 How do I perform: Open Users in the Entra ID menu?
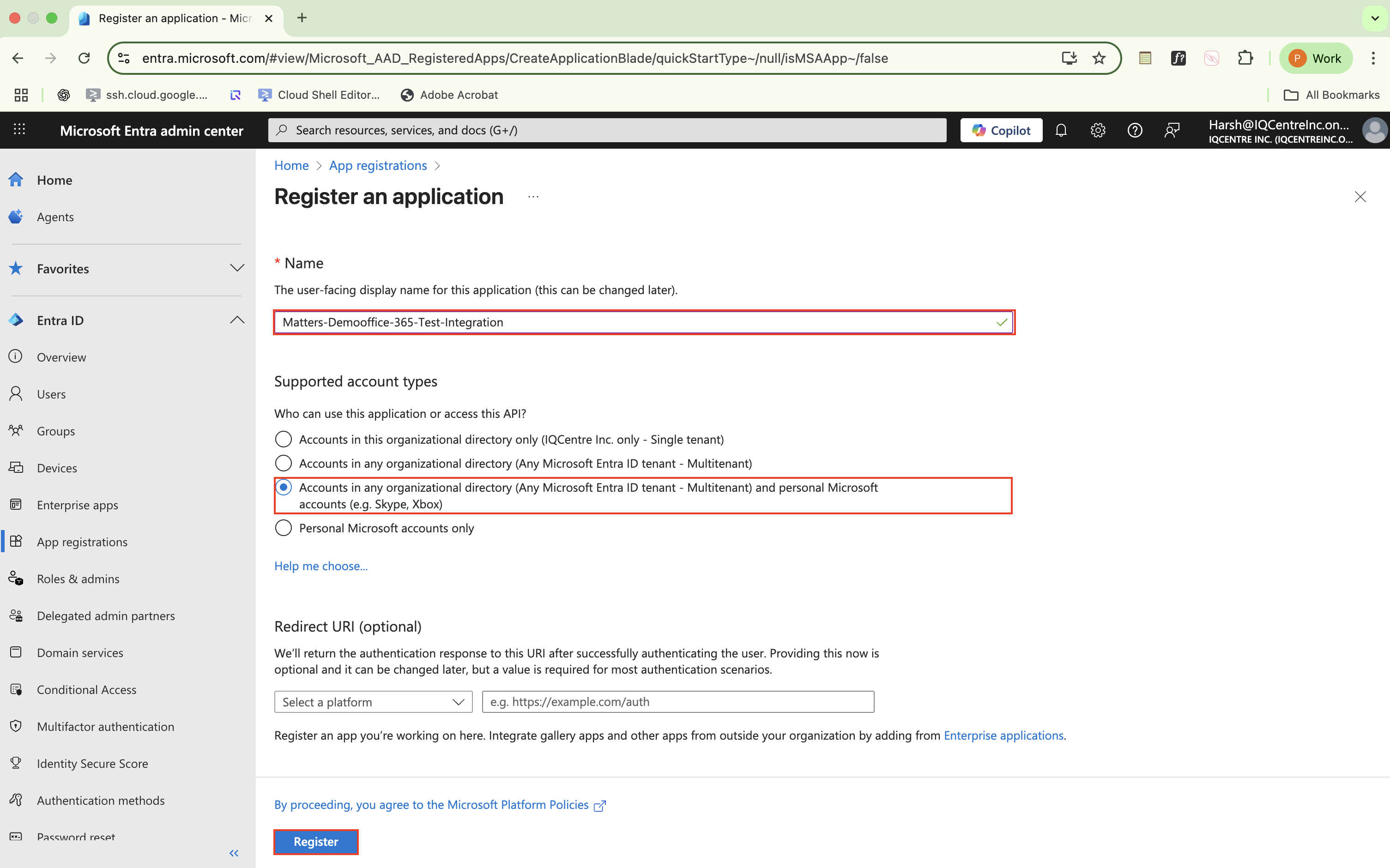click(51, 394)
